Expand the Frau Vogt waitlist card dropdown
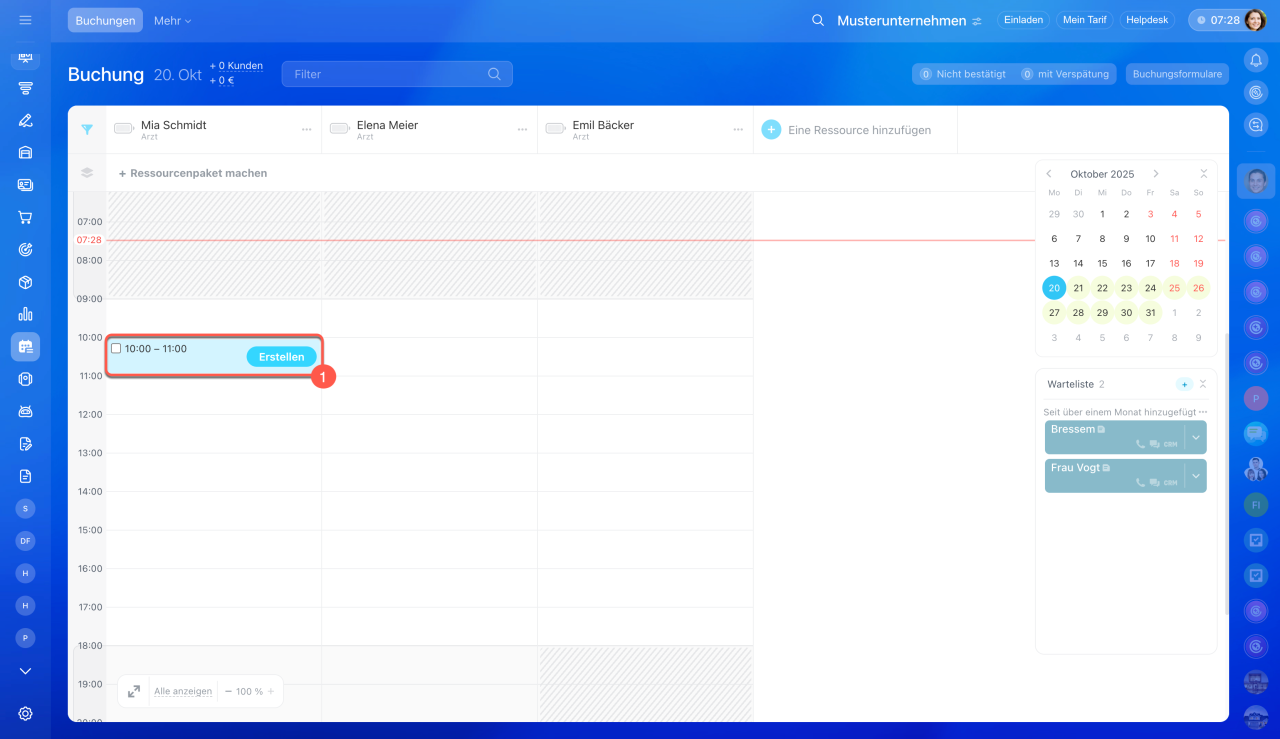 [1196, 476]
